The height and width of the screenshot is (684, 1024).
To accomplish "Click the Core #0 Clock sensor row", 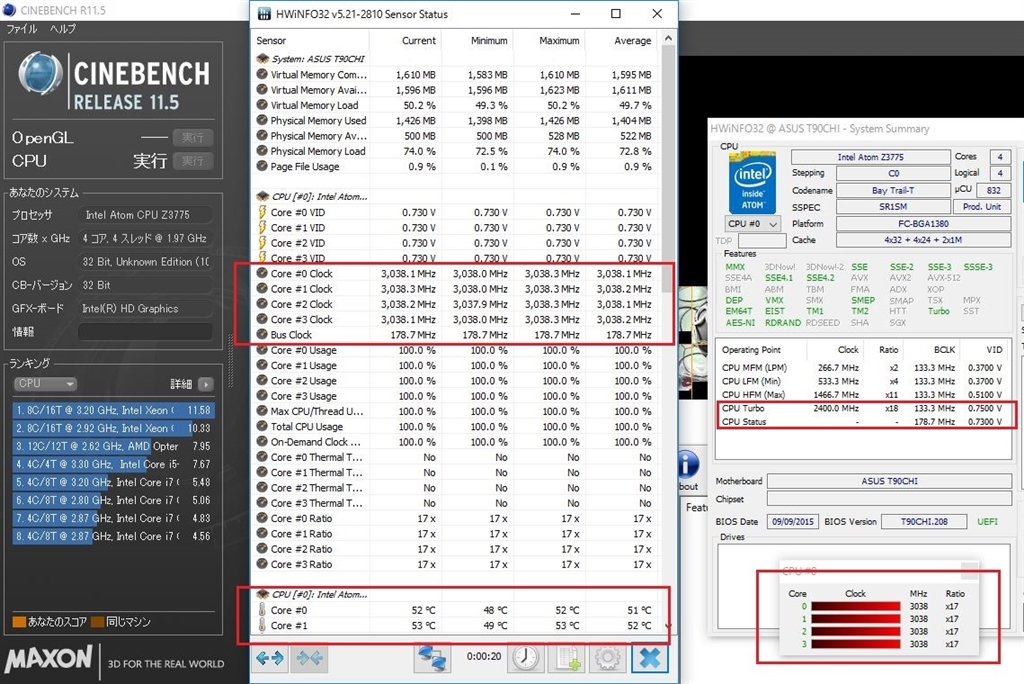I will tap(455, 273).
